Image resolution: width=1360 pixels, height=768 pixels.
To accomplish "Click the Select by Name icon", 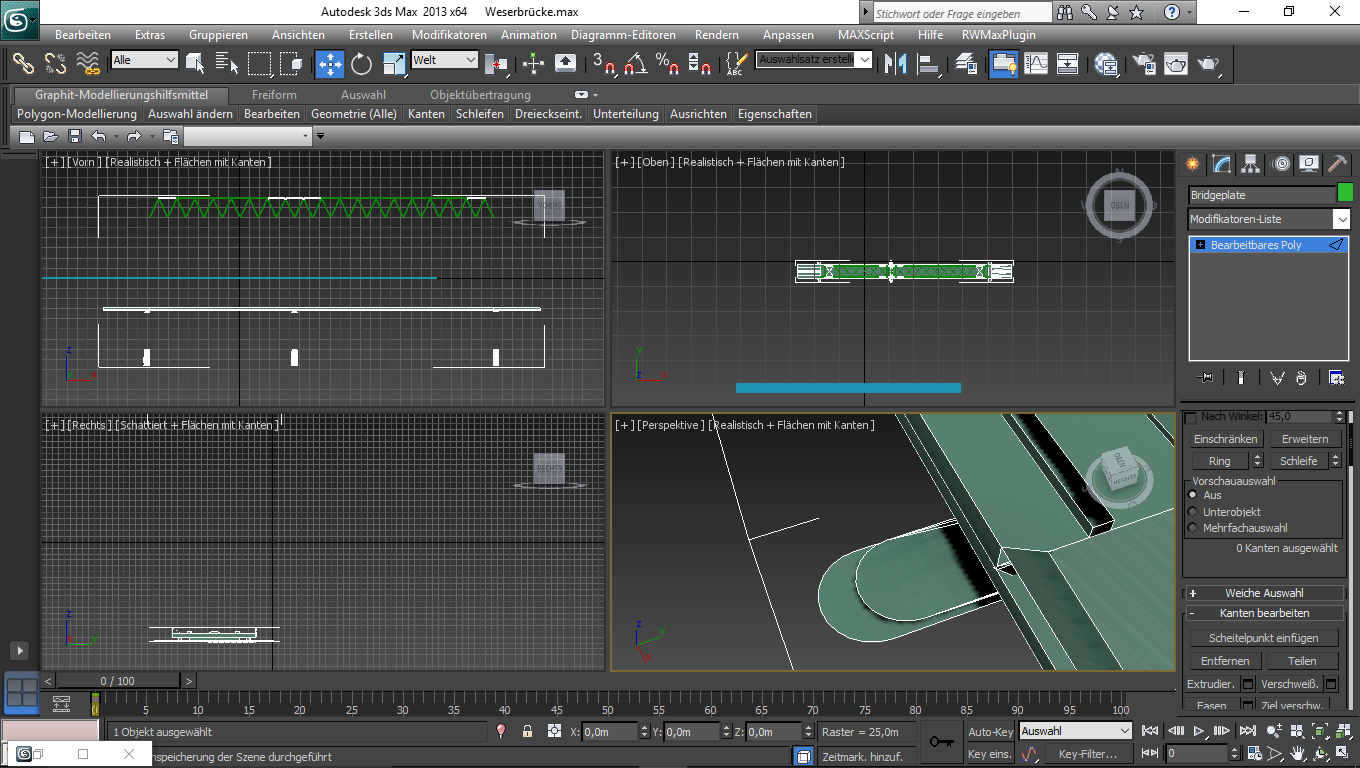I will click(x=227, y=64).
